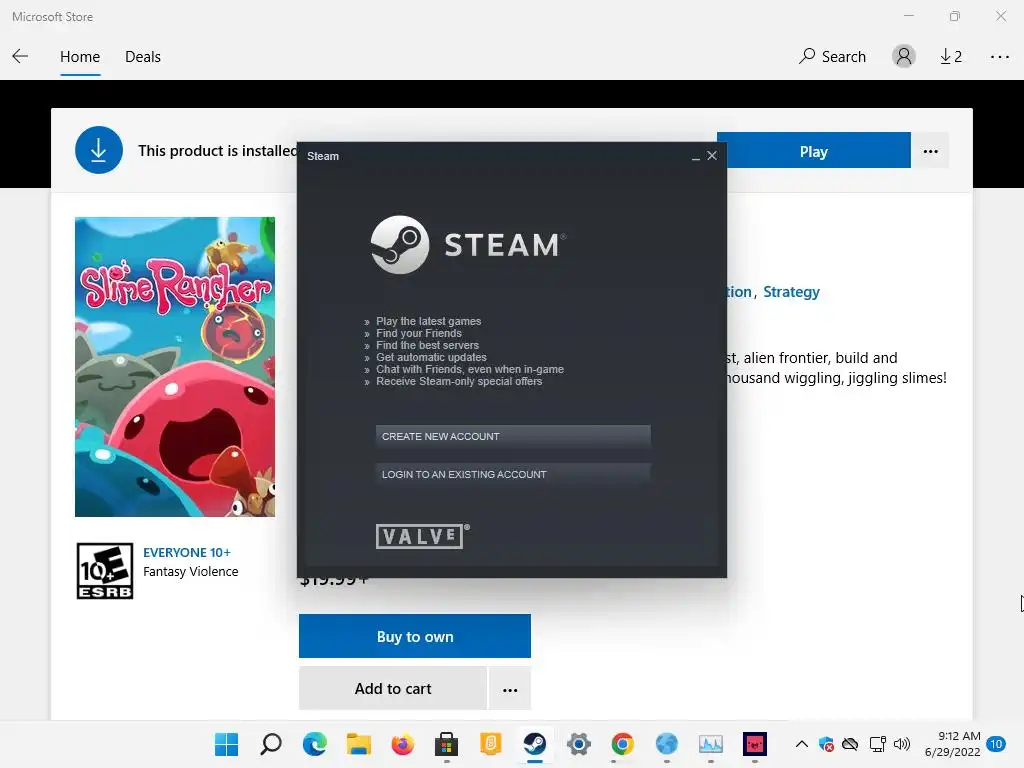Click 'Fantasy Violence' text

[x=191, y=571]
